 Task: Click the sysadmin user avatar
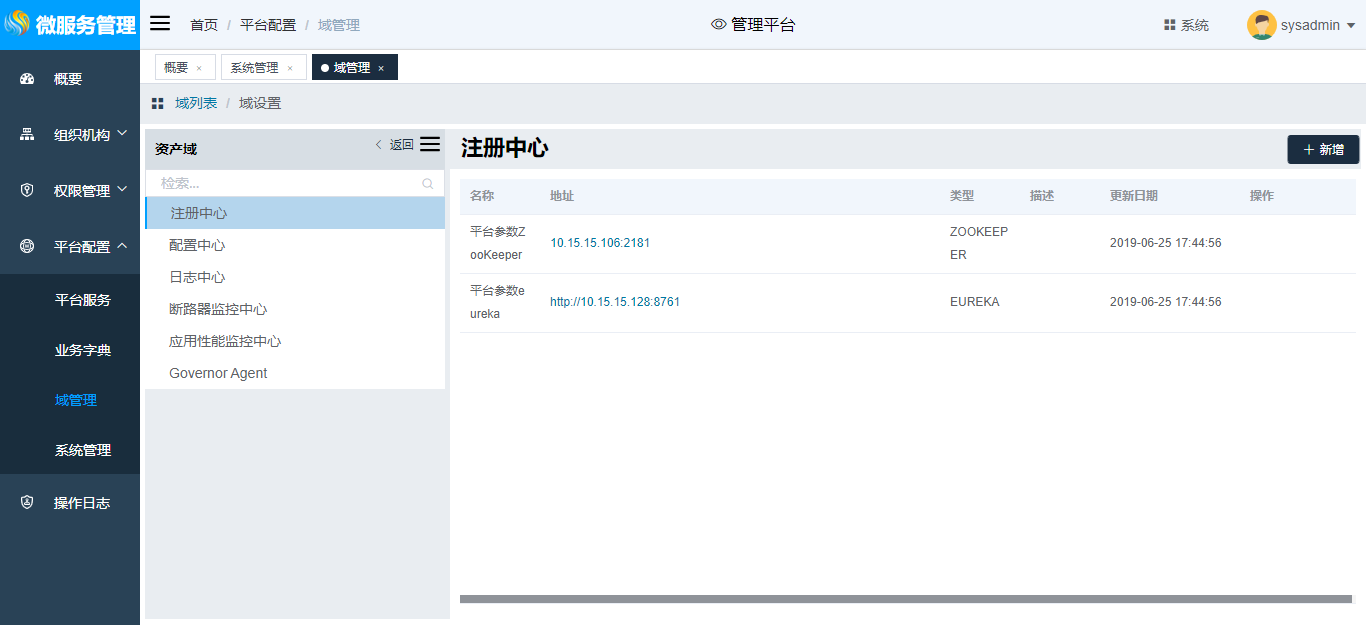click(1261, 25)
